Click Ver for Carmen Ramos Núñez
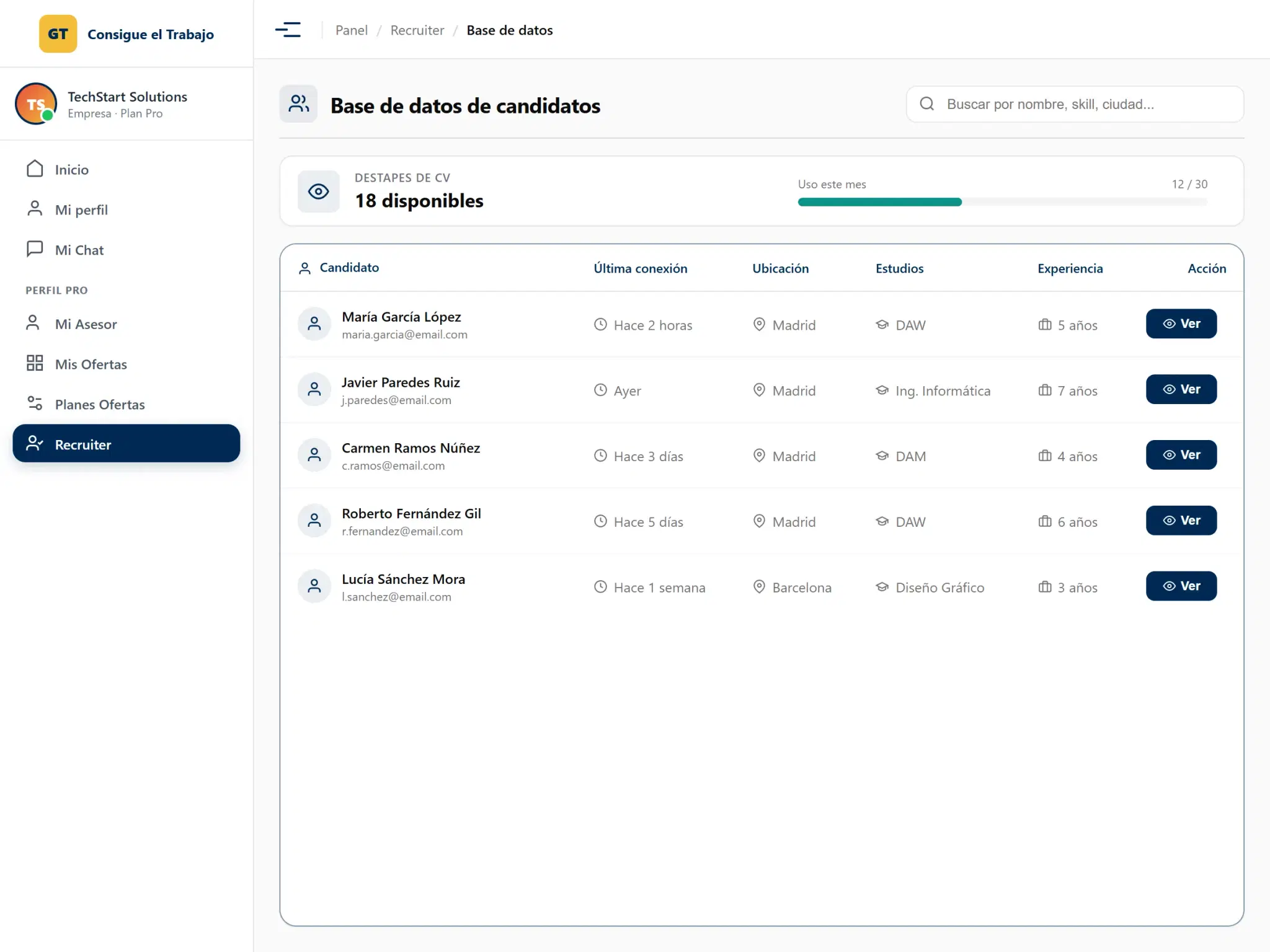The image size is (1270, 952). coord(1181,456)
